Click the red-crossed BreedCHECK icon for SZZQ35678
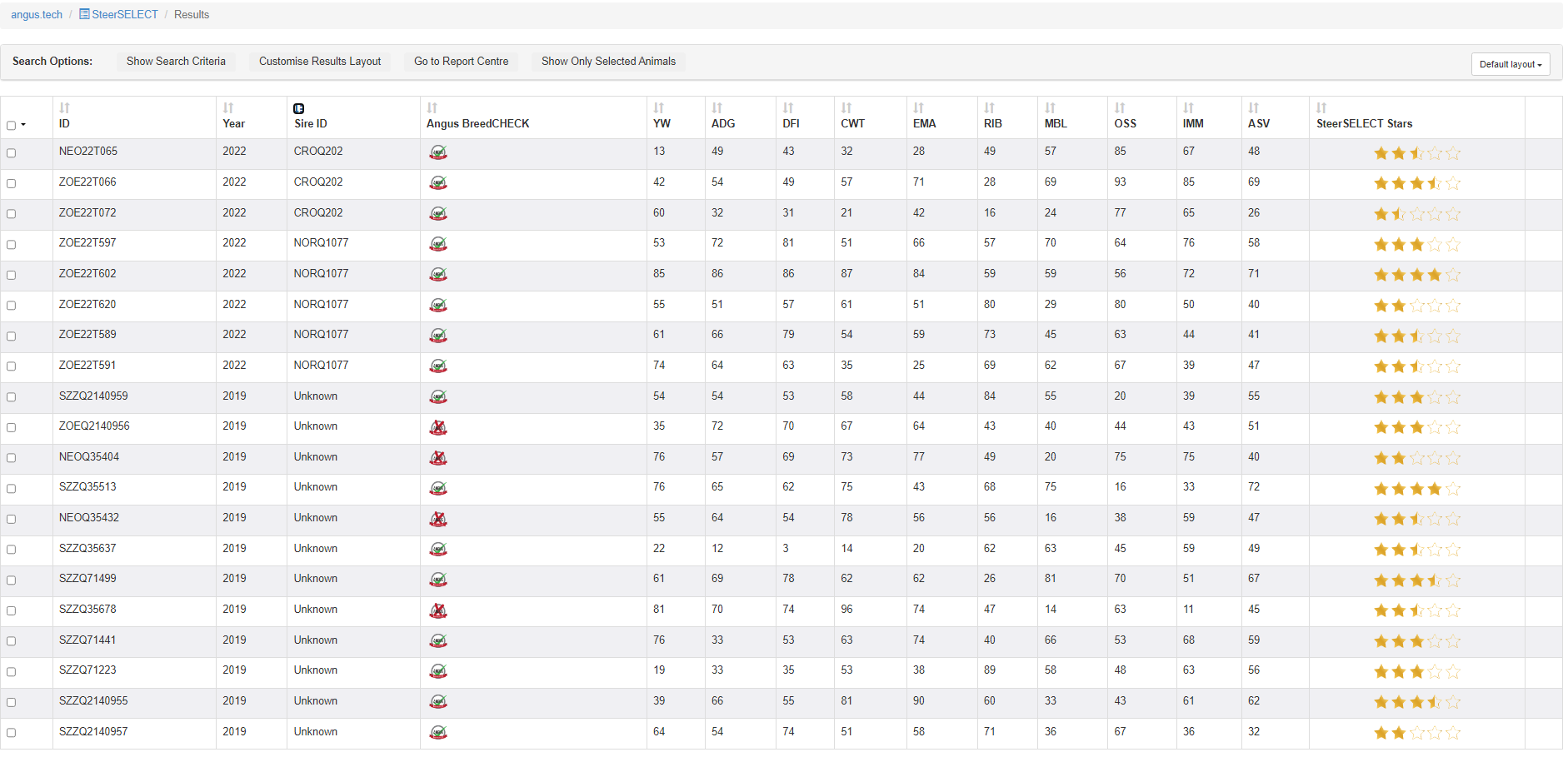 (x=438, y=610)
